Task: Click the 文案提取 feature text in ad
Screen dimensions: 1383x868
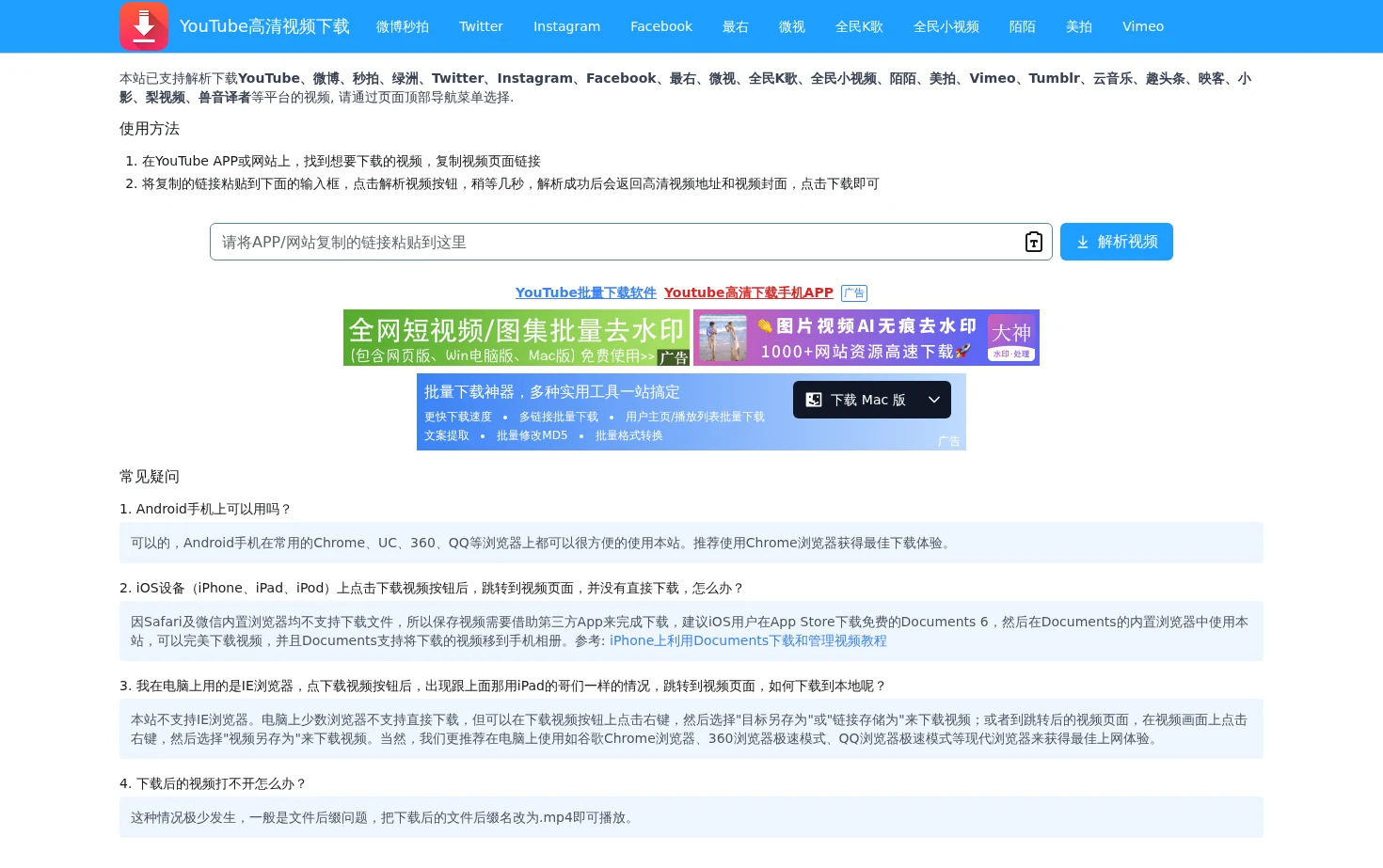Action: pos(447,435)
